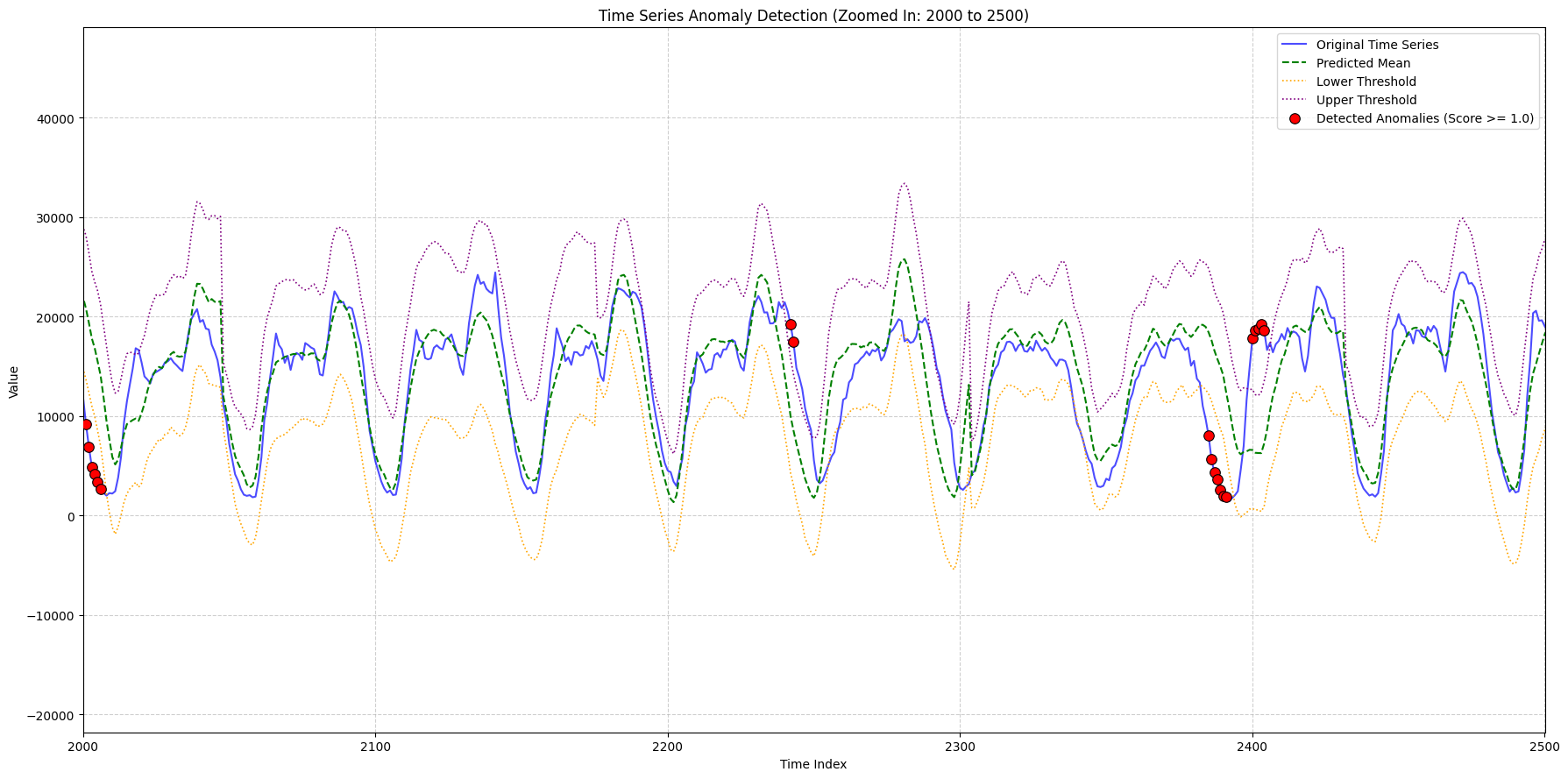Click the "Time Index" x-axis label

point(813,764)
